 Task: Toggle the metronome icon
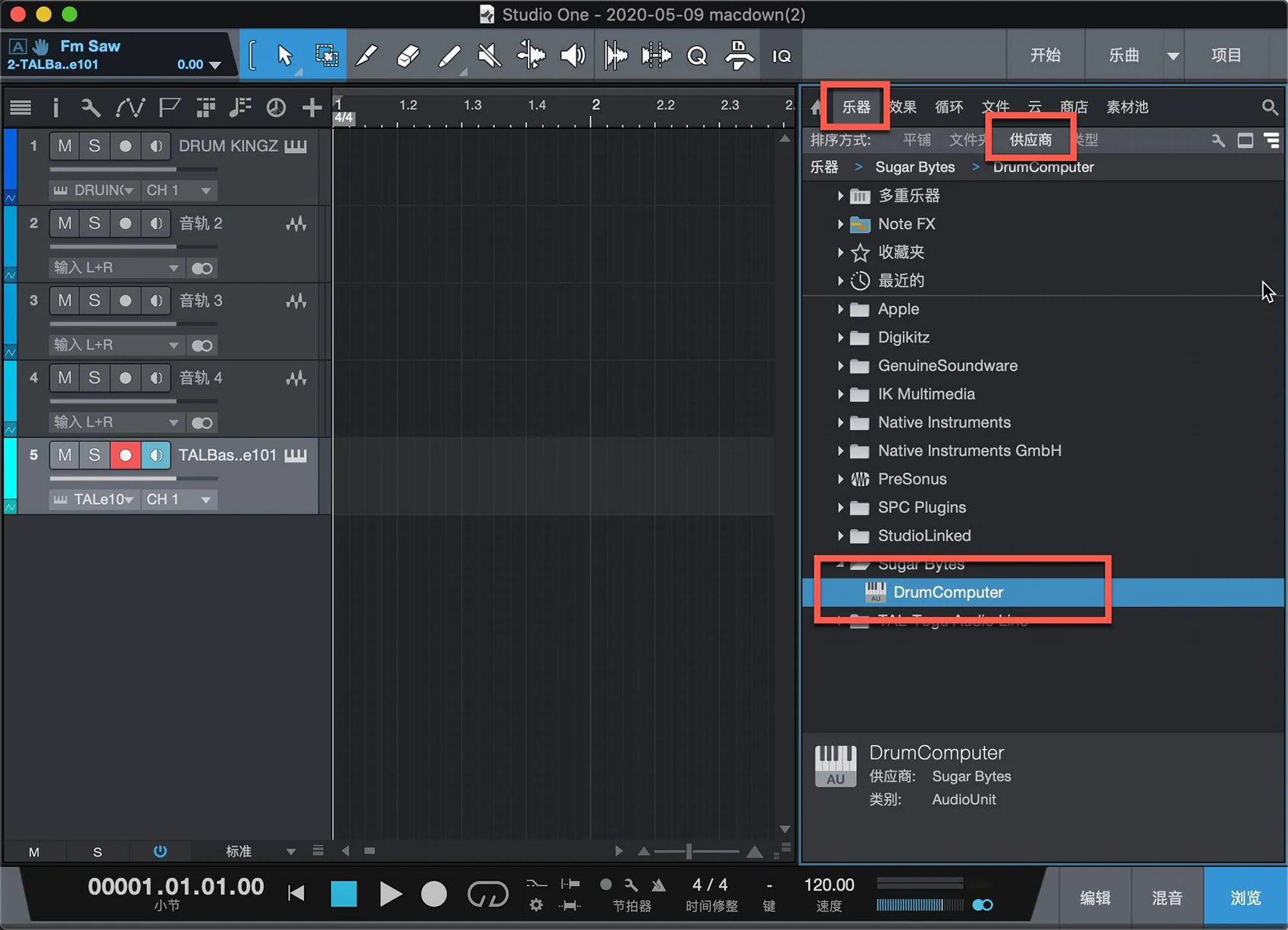click(x=658, y=885)
